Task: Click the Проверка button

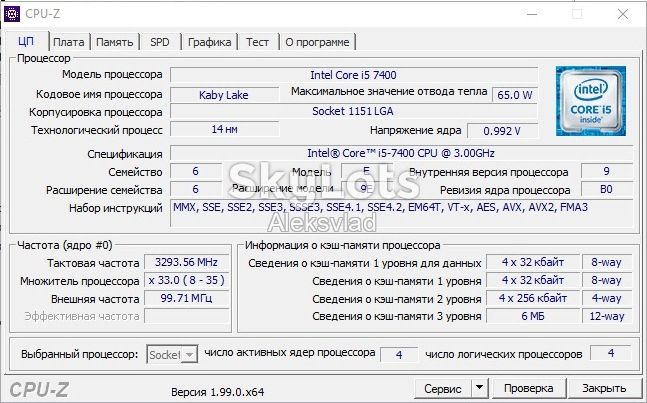Action: (528, 388)
